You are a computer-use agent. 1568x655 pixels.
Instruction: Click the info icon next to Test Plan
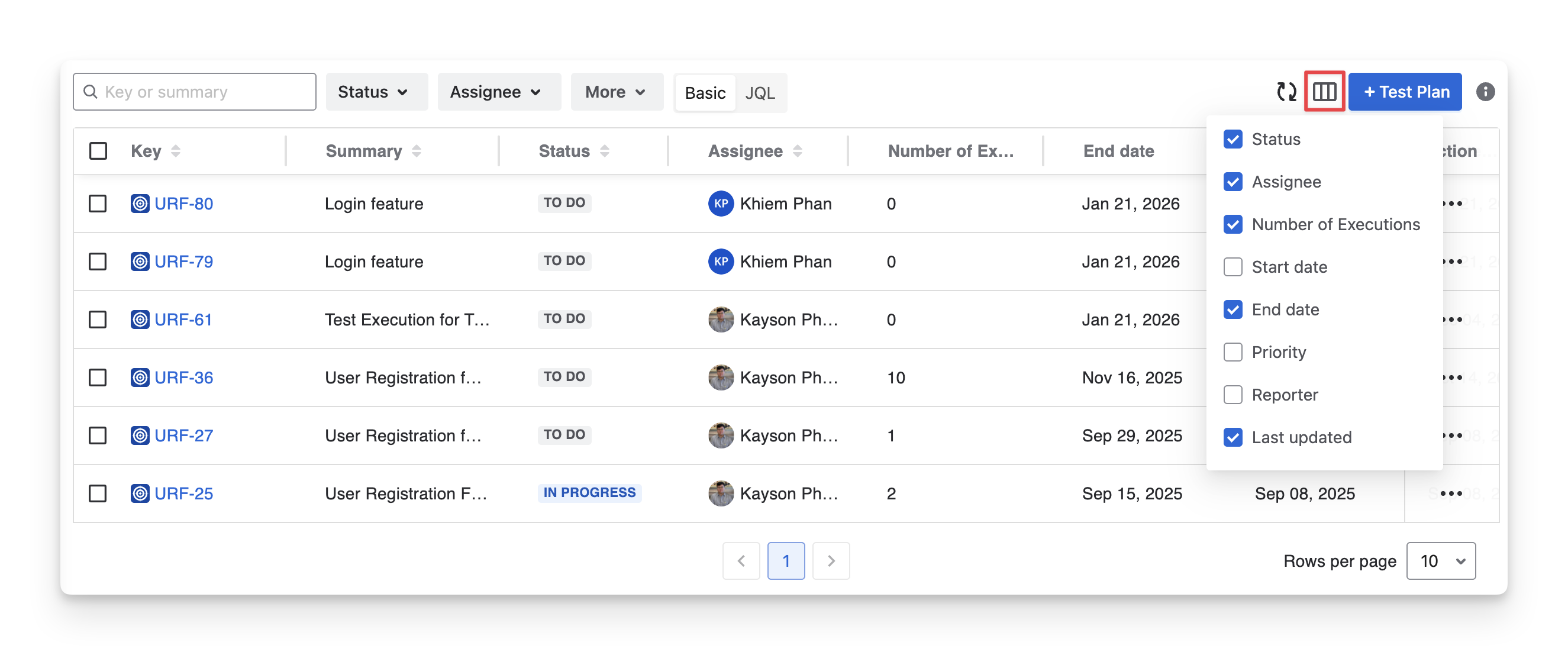coord(1485,92)
